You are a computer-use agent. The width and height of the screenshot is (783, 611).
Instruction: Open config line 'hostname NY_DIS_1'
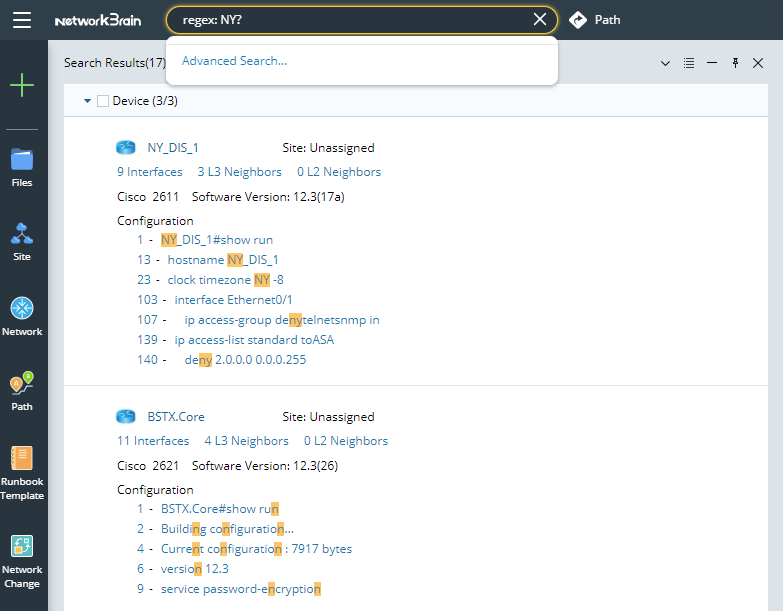223,260
